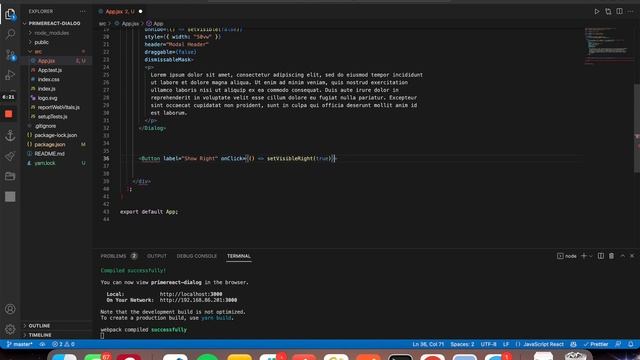The image size is (640, 360).
Task: Click the editor vertical scrollbar
Action: [x=637, y=128]
